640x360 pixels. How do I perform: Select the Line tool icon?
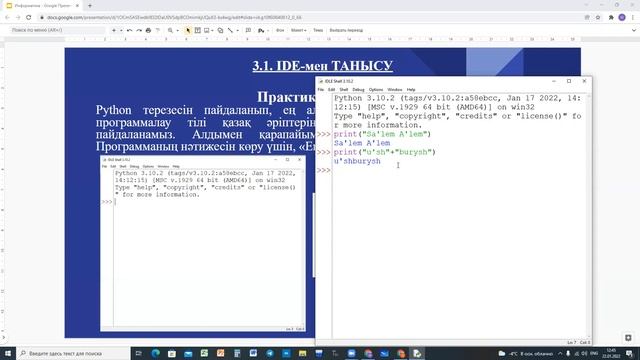coord(230,30)
